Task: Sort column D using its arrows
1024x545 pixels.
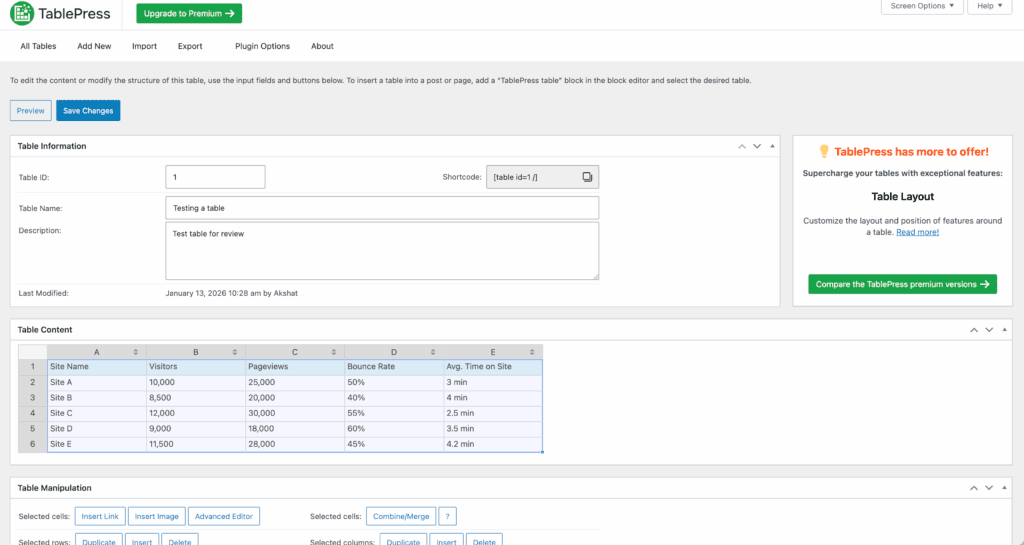Action: 433,352
